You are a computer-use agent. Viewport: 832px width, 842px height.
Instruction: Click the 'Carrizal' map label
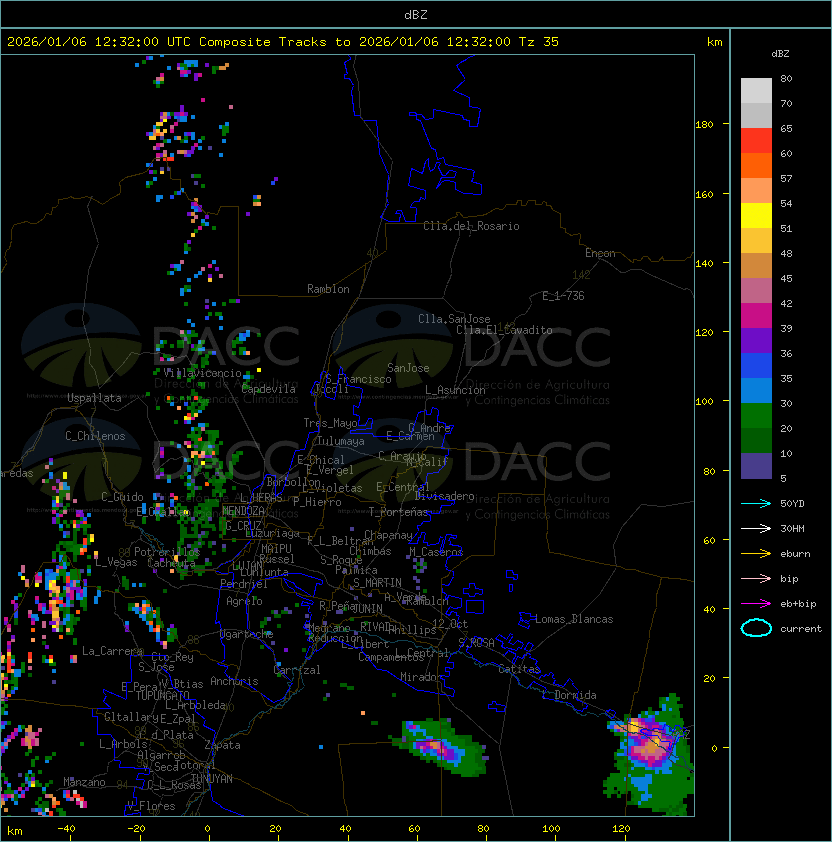(297, 670)
